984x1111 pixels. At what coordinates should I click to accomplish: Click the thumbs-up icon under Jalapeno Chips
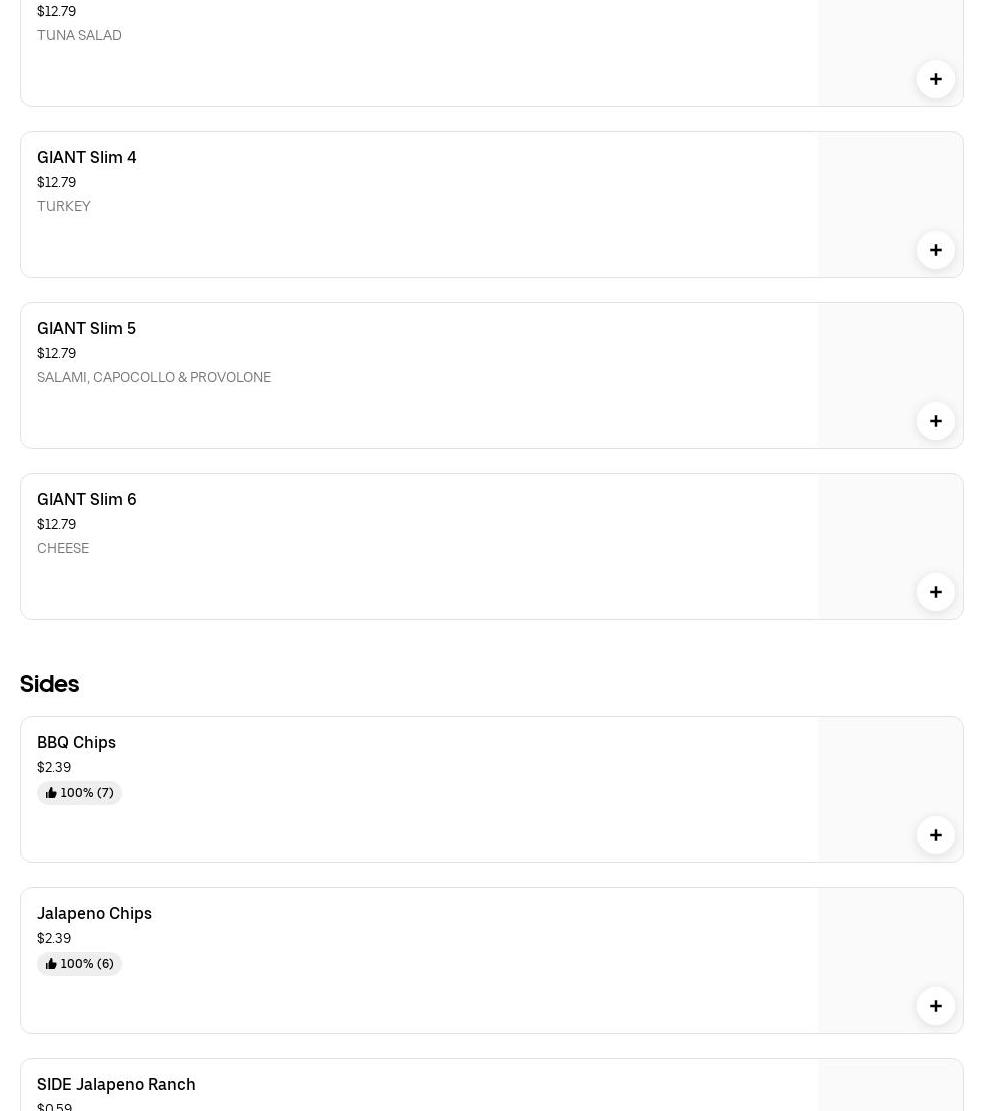point(51,964)
